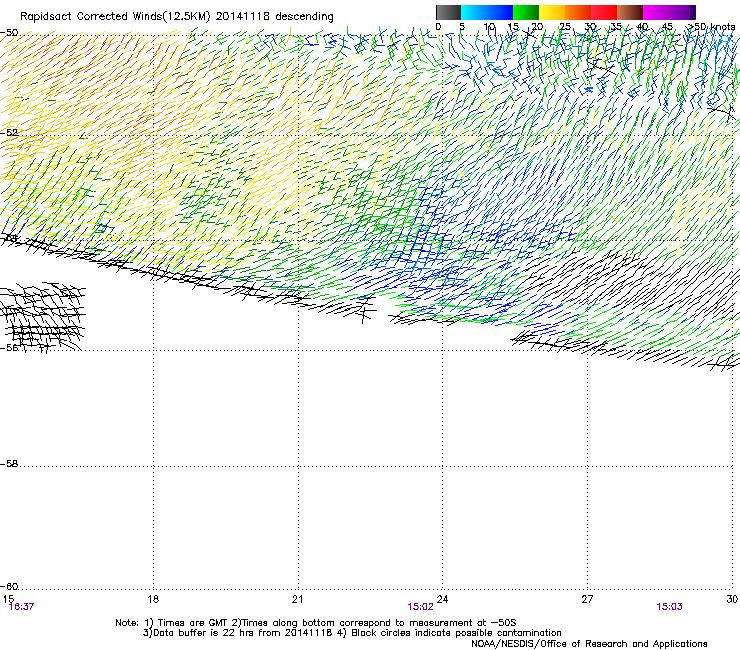The height and width of the screenshot is (650, 740).
Task: Click the -52 latitude axis label
Action: pos(9,133)
